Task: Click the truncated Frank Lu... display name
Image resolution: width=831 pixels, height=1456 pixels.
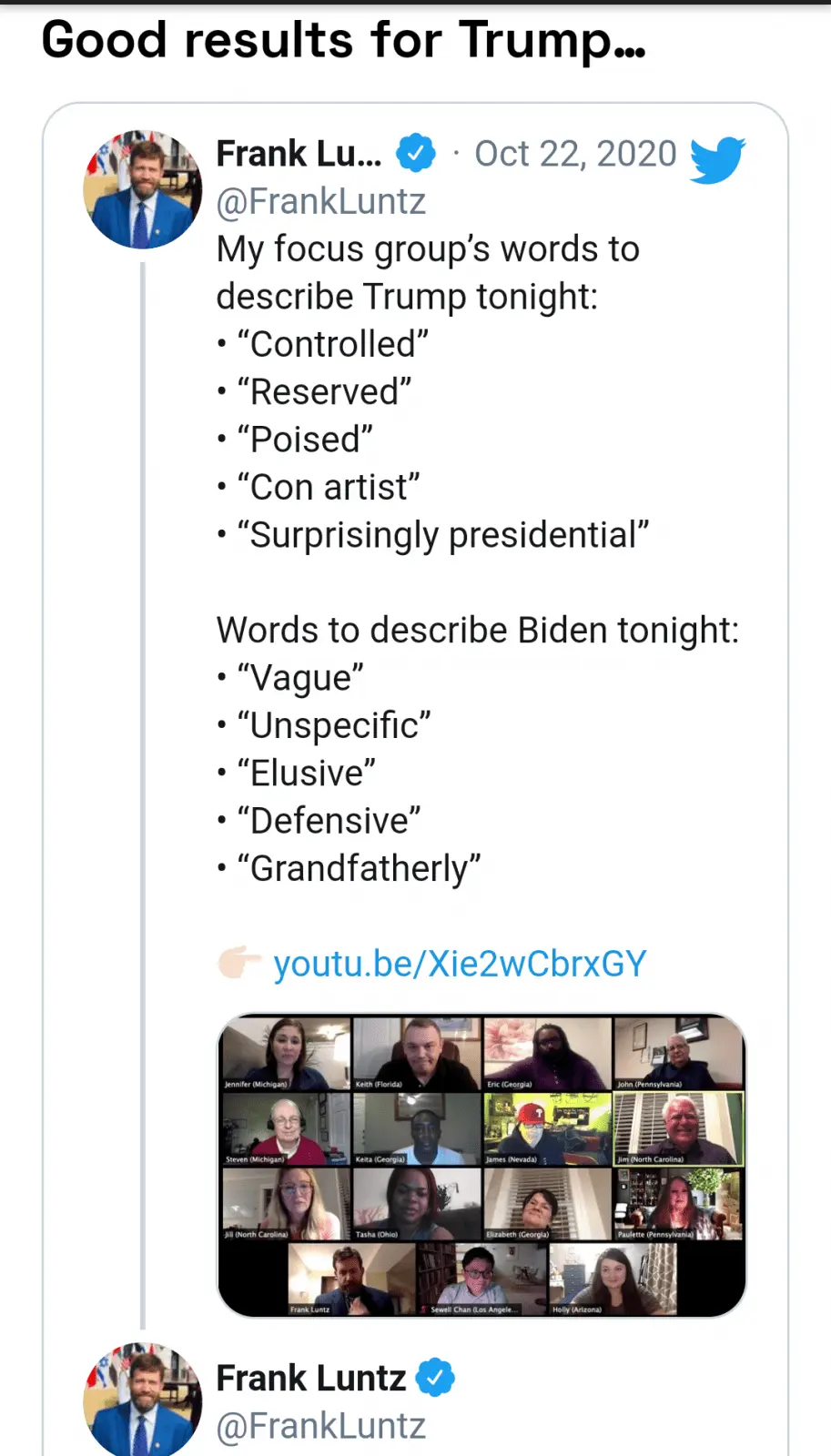Action: pos(299,154)
